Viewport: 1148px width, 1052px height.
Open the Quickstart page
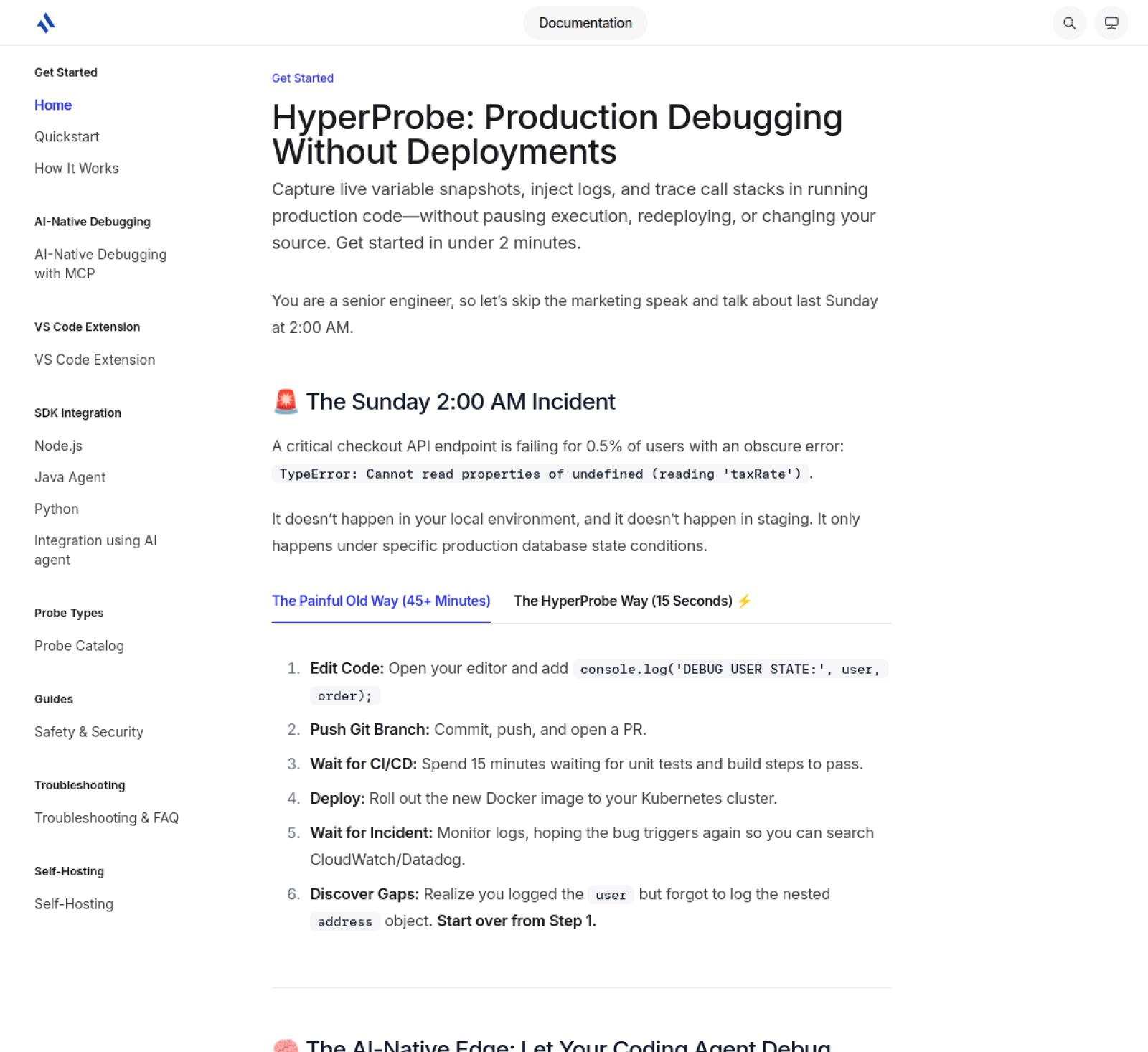(67, 136)
